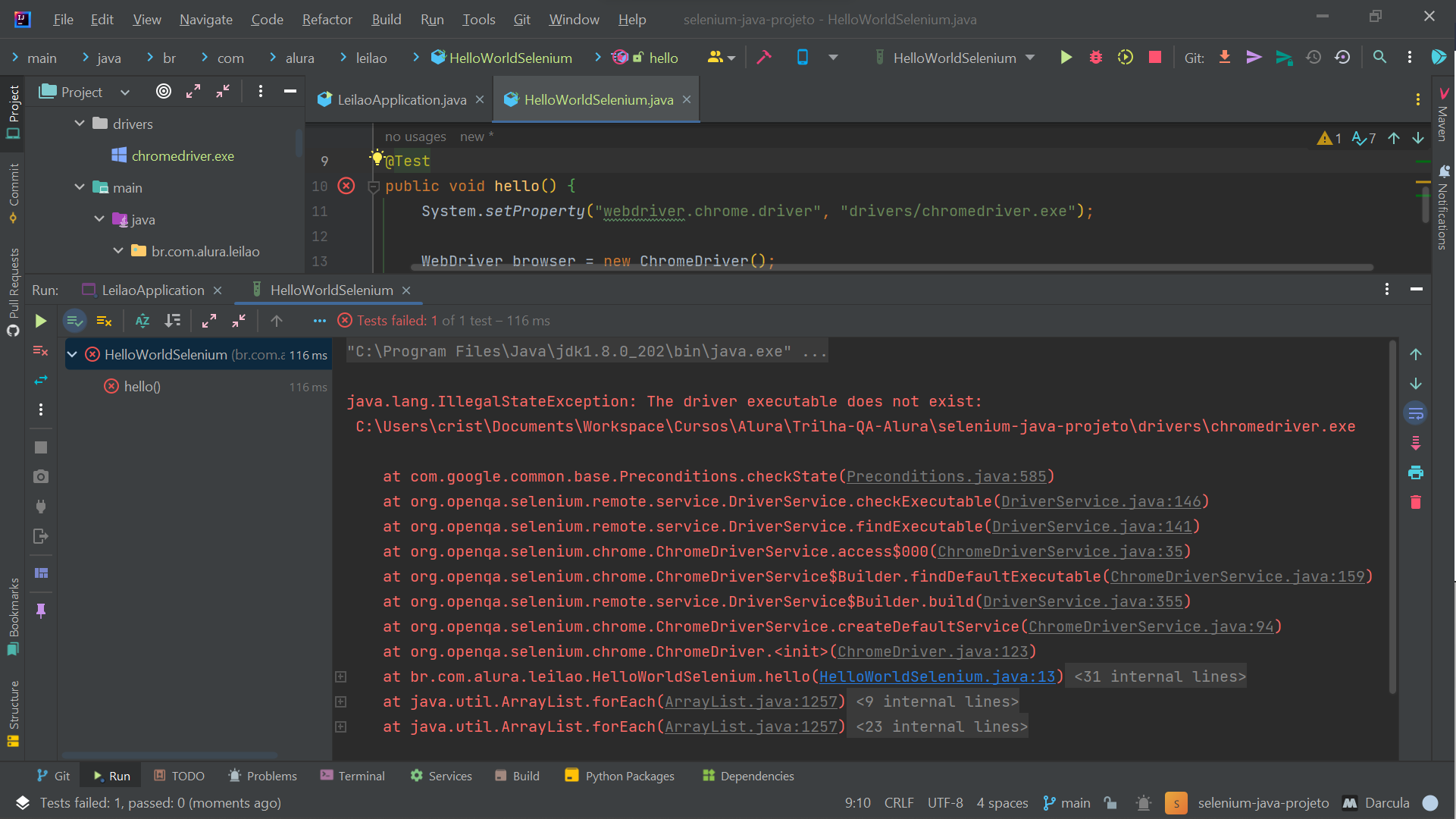The width and height of the screenshot is (1456, 819).
Task: Collapse HelloWorldSelenium test result node
Action: 73,354
